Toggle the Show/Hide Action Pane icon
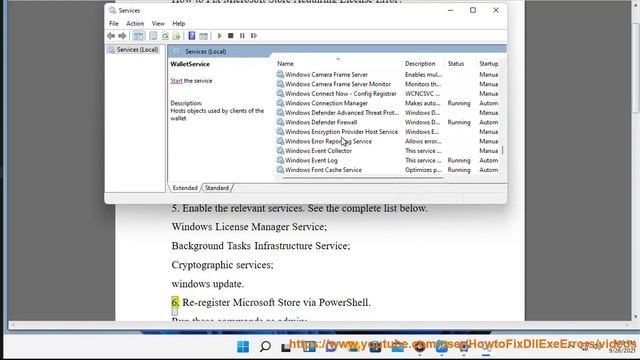This screenshot has height=360, width=640. [203, 36]
